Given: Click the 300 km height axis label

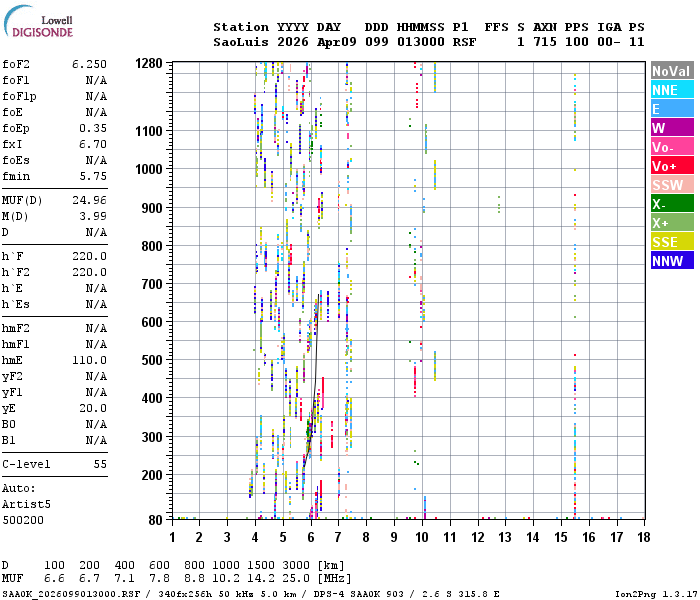Looking at the screenshot, I should pyautogui.click(x=152, y=437).
